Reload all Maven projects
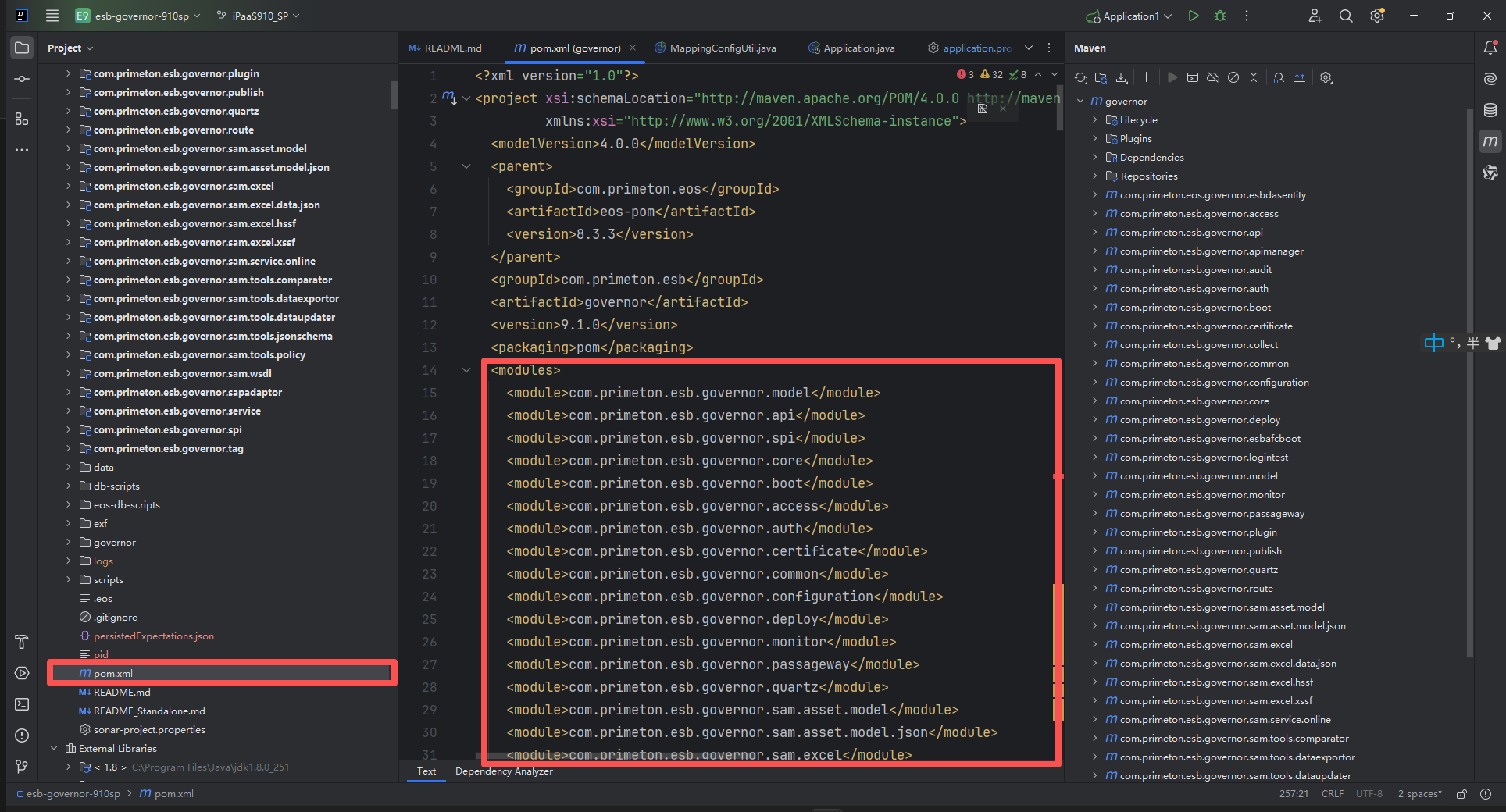 pyautogui.click(x=1080, y=77)
